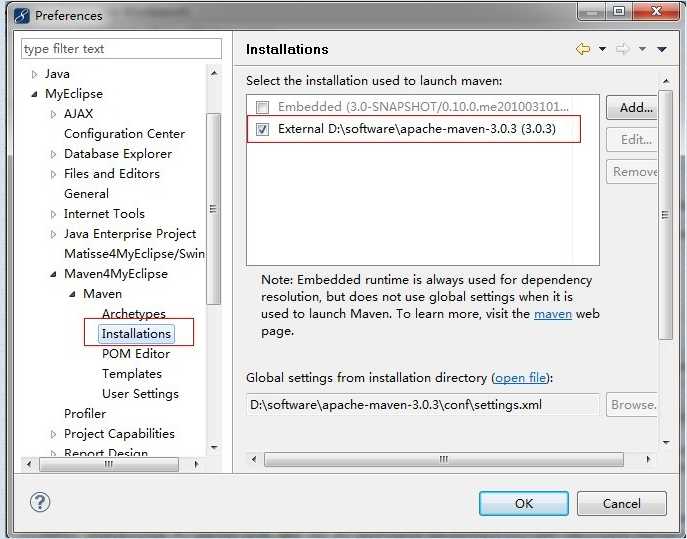Click the tree's vertical scrollbar
The height and width of the screenshot is (539, 687).
pos(213,208)
